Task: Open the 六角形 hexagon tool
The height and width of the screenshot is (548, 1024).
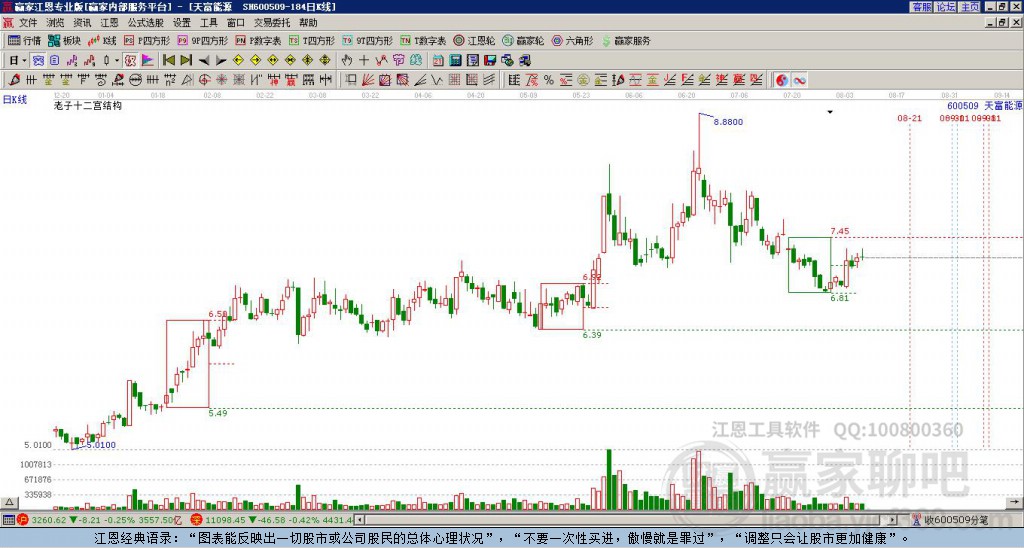Action: 573,40
